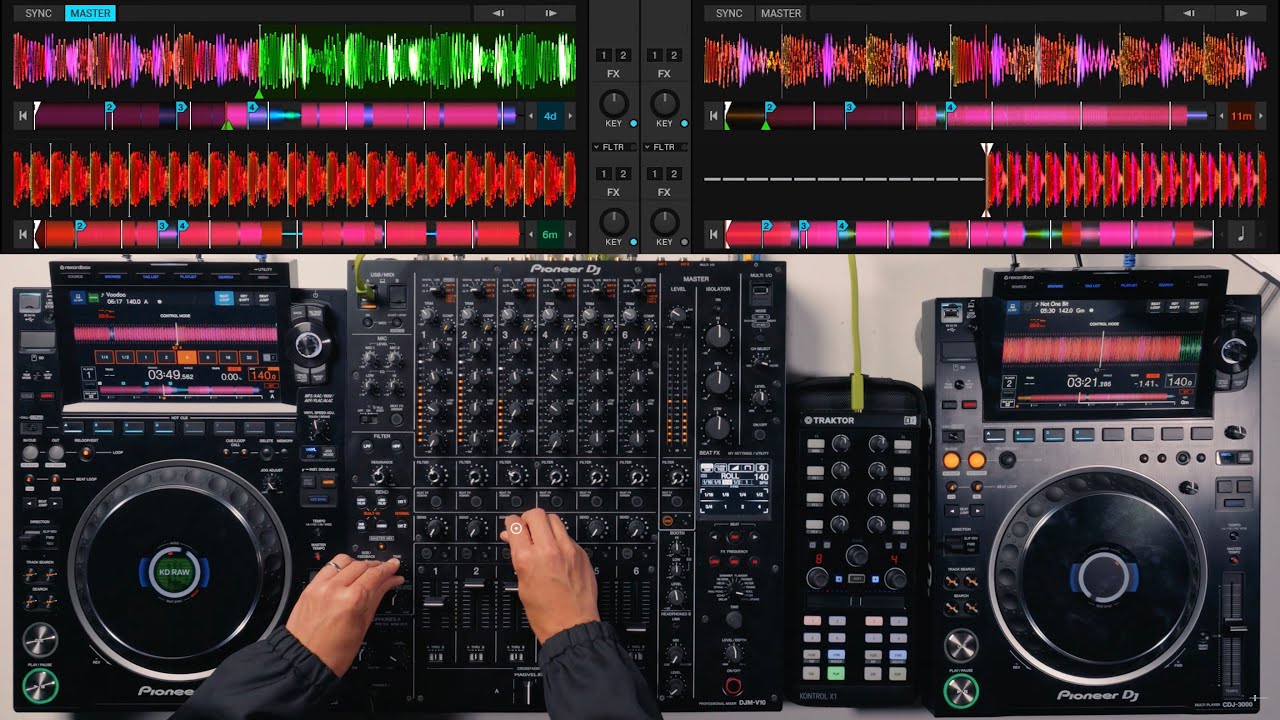
Task: Assign FX unit 1 on the upper left mixer channel
Action: pos(604,55)
